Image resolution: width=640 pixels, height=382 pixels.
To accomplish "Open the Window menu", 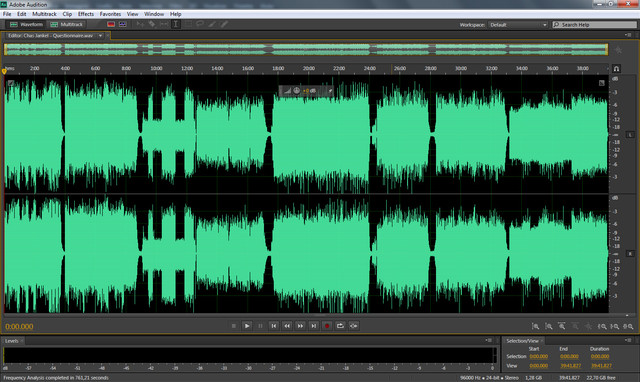I will coord(154,14).
